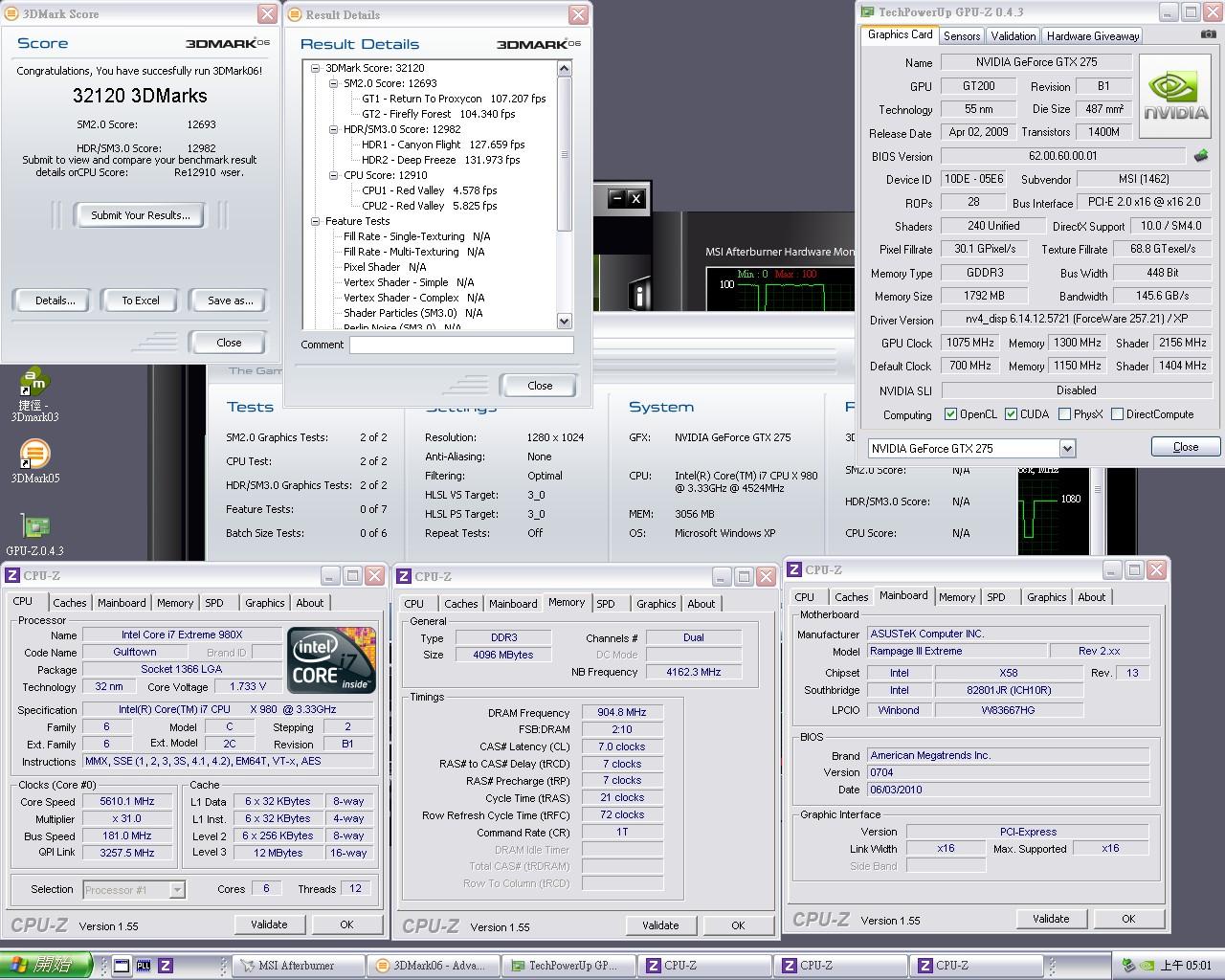This screenshot has height=980, width=1225.
Task: Click the NVIDIA logo in GPU-Z
Action: 1176,98
